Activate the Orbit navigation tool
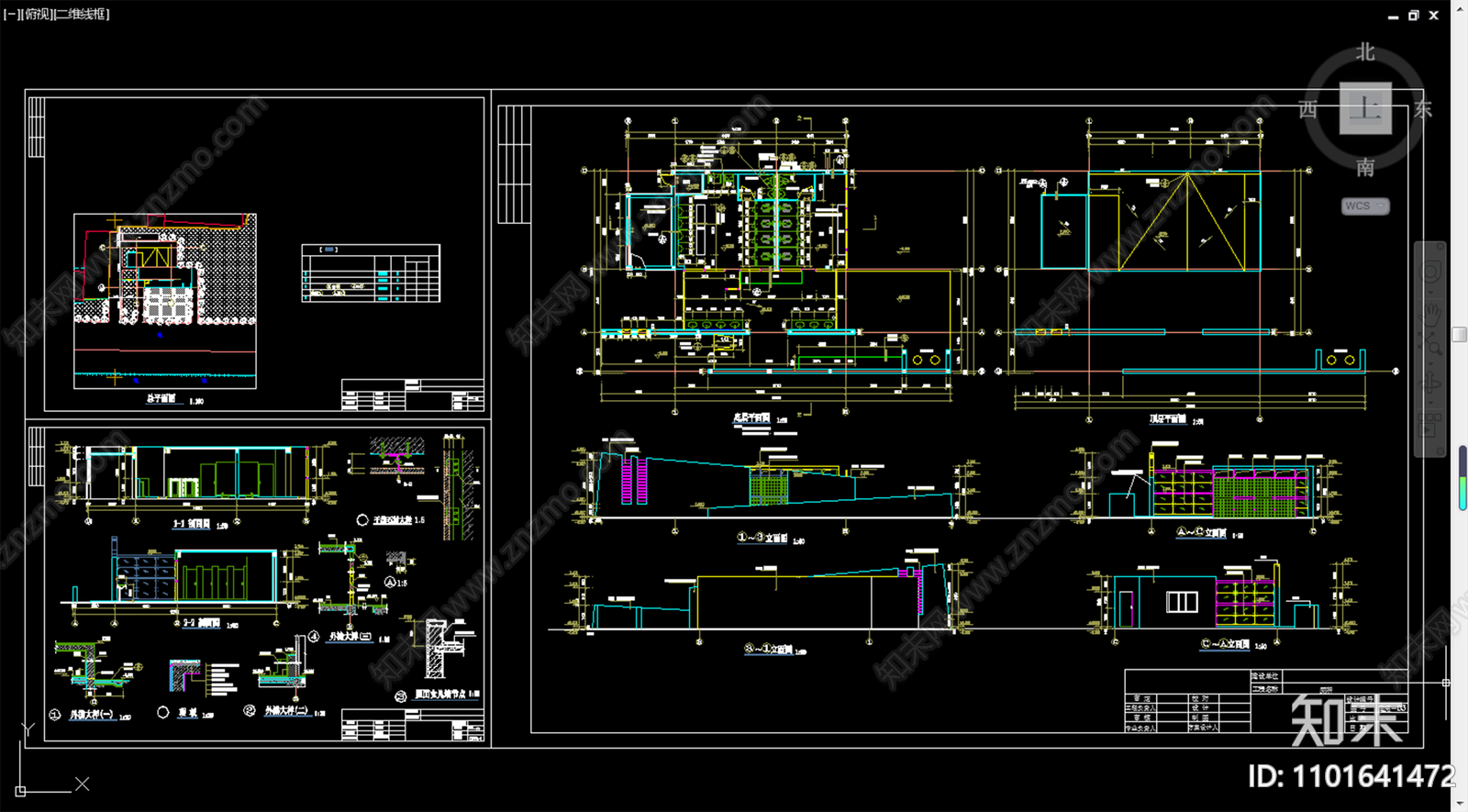 tap(1429, 384)
